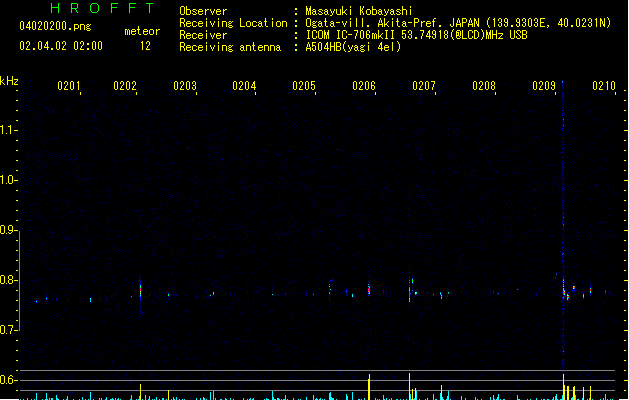Click time marker 0207
This screenshot has width=629, height=400.
pyautogui.click(x=424, y=86)
